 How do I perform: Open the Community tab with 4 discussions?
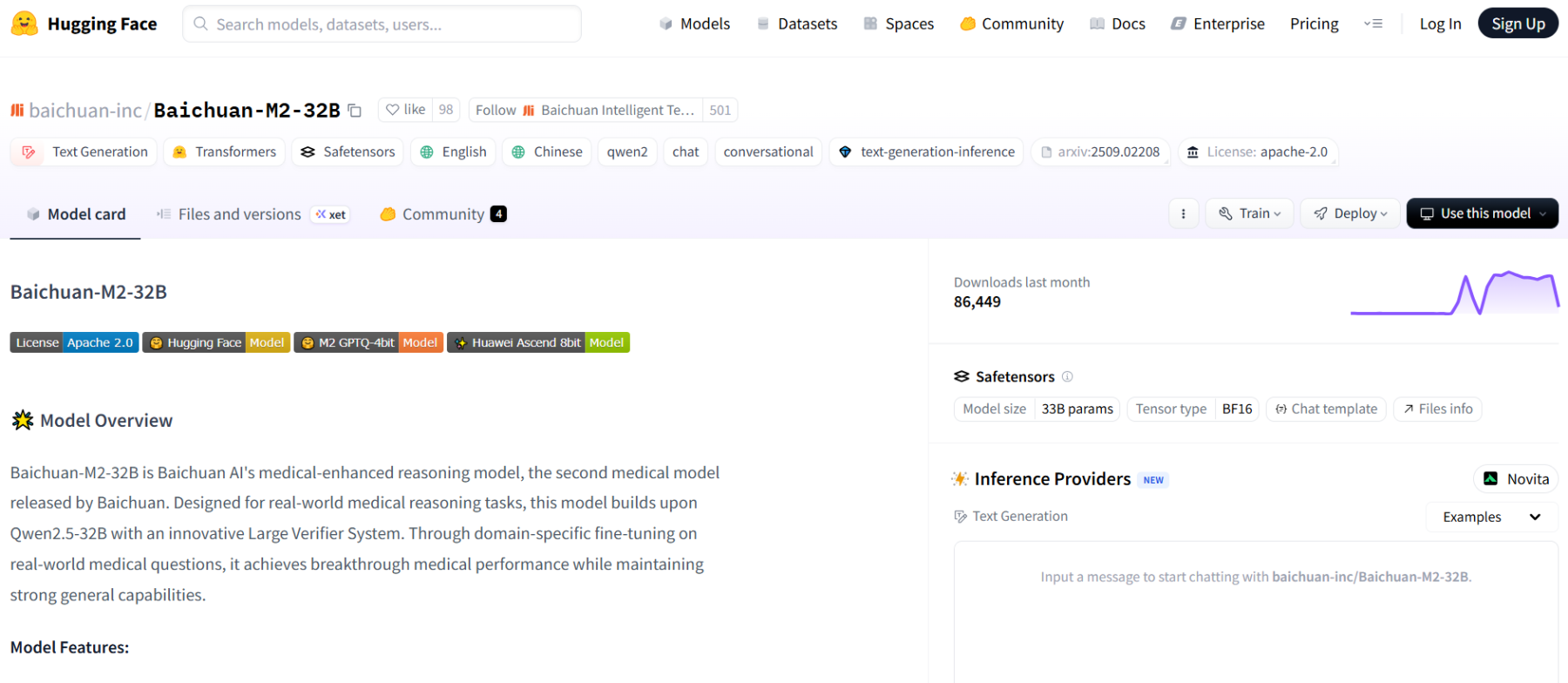tap(443, 214)
